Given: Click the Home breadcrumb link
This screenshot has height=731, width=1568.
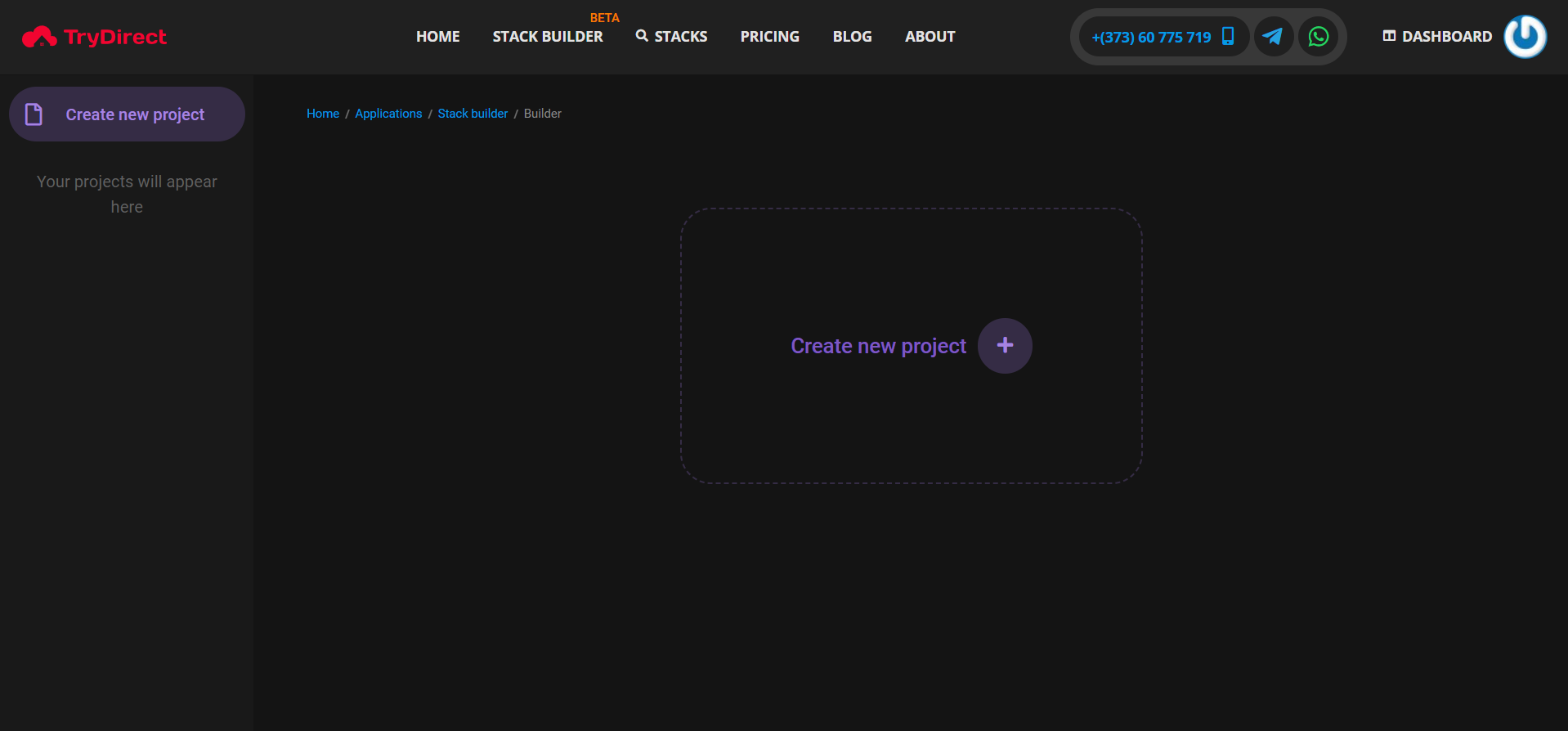Looking at the screenshot, I should (x=323, y=114).
